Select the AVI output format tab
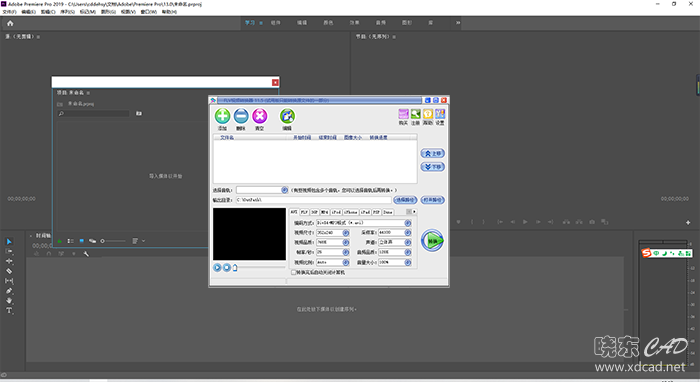Screen dimensions: 700x382 [x=294, y=212]
